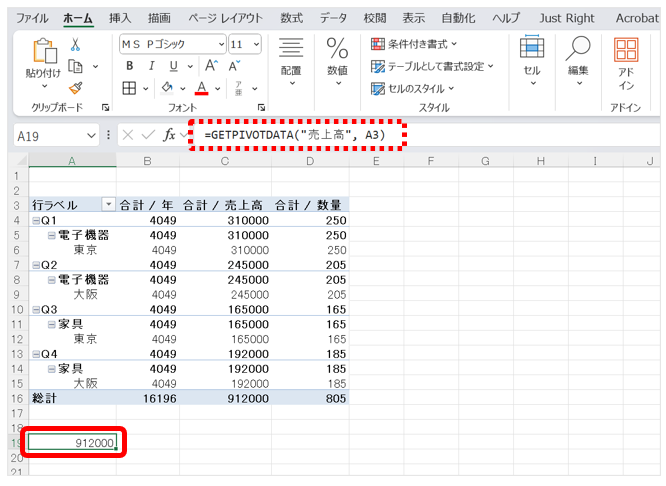Open セルのスタイル cell styles menu
Viewport: 666px width, 486px height.
click(x=412, y=88)
